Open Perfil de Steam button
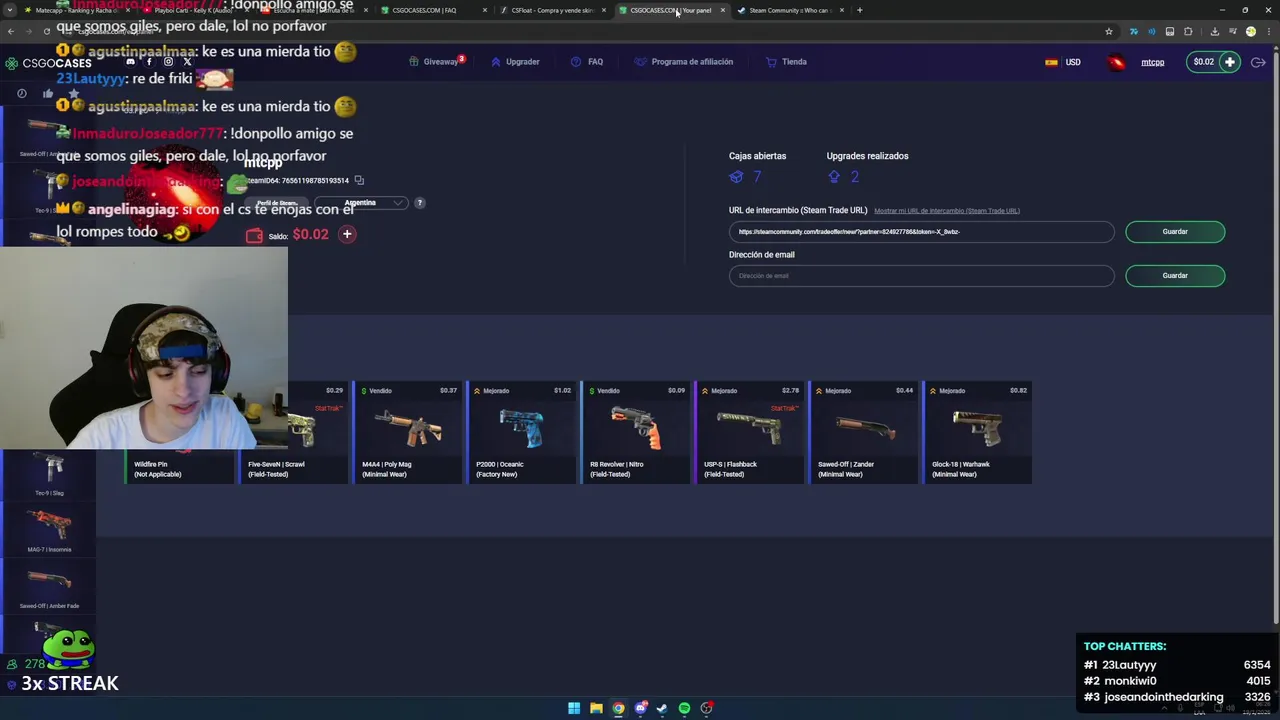The height and width of the screenshot is (720, 1280). pos(277,203)
